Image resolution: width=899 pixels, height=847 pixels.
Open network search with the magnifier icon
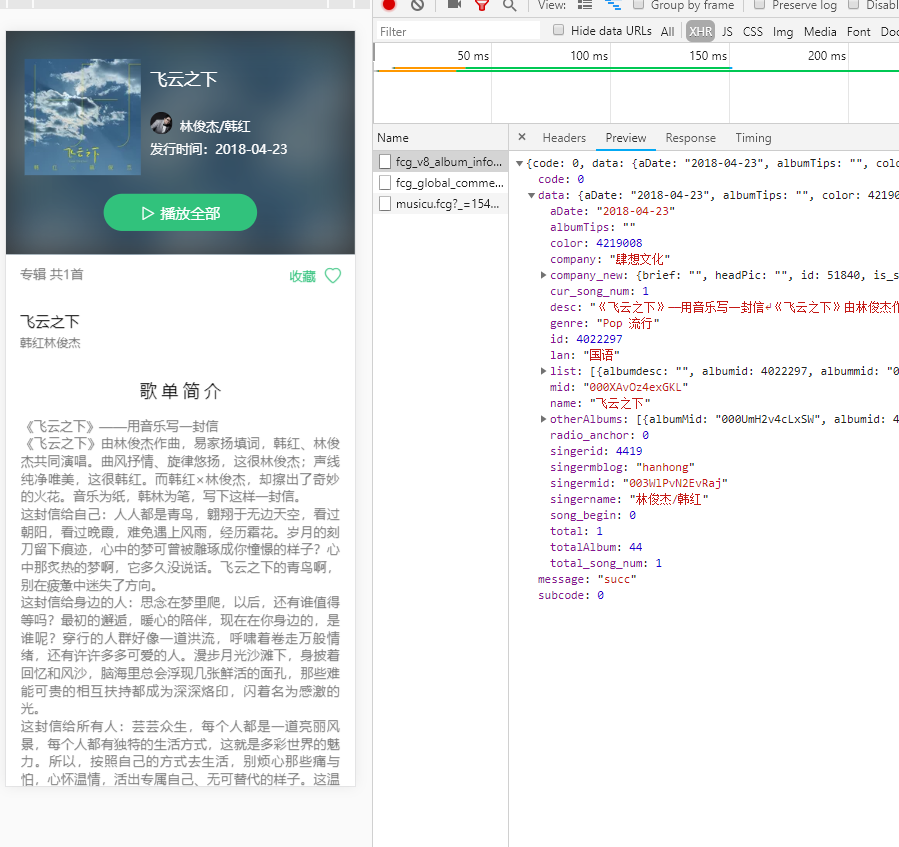tap(509, 5)
